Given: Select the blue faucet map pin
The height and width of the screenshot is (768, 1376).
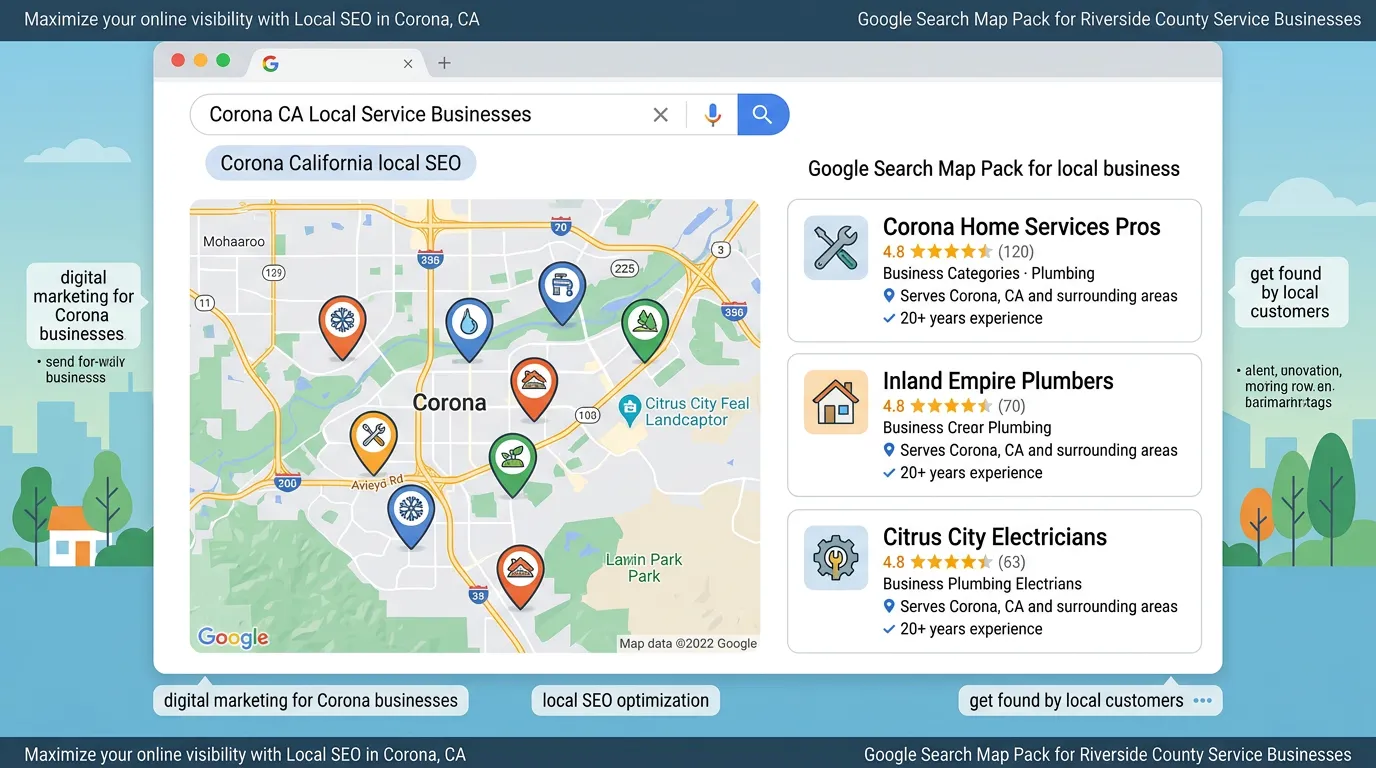Looking at the screenshot, I should [562, 291].
